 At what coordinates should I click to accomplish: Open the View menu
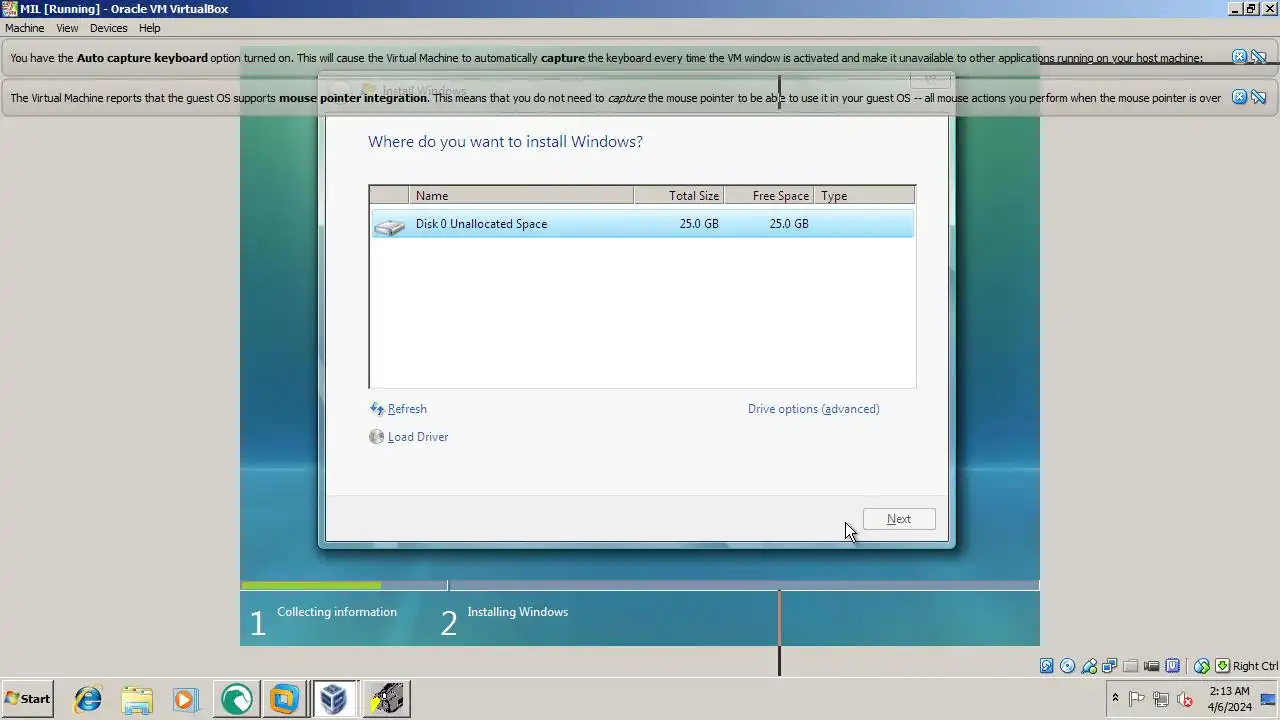[67, 28]
